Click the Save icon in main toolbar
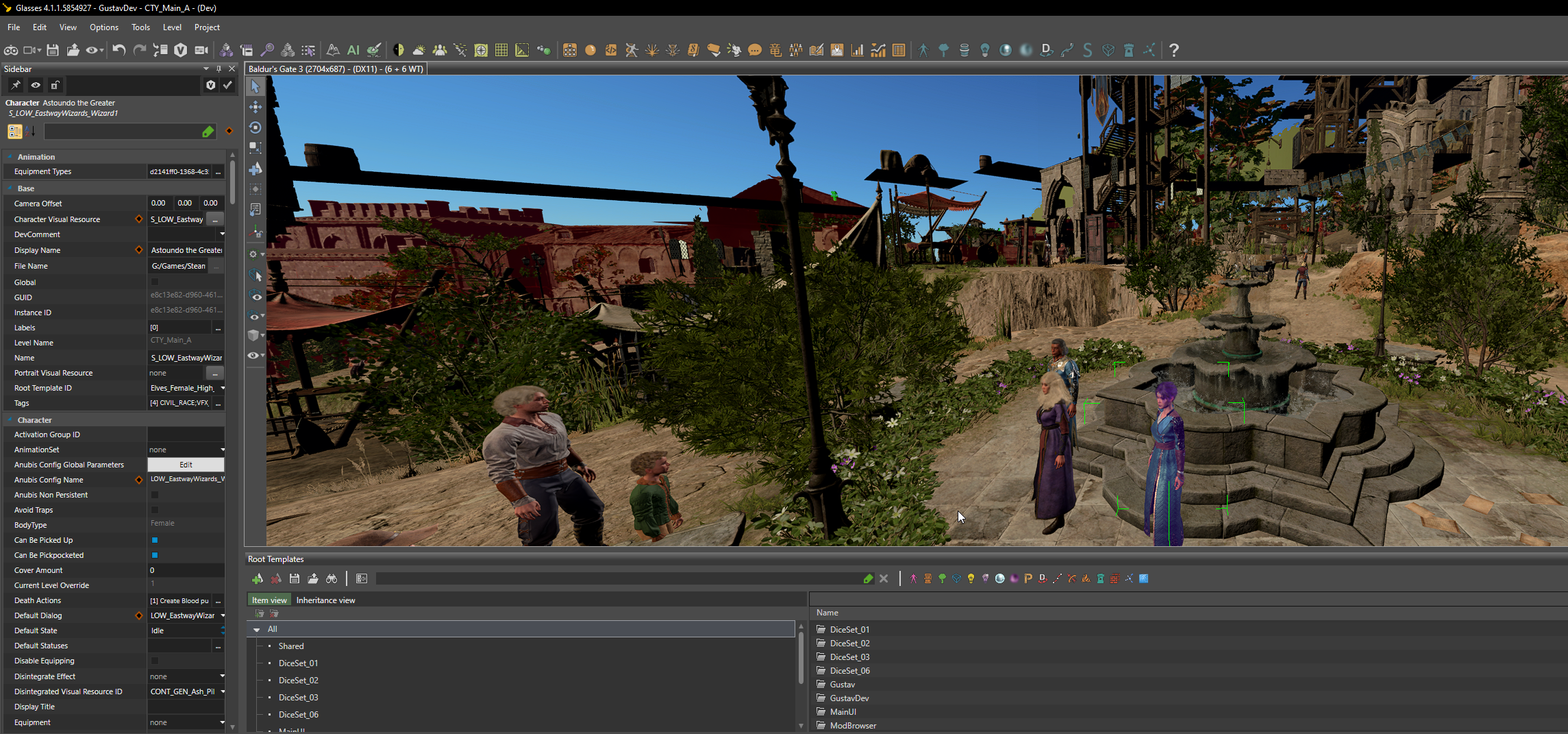 (x=53, y=50)
